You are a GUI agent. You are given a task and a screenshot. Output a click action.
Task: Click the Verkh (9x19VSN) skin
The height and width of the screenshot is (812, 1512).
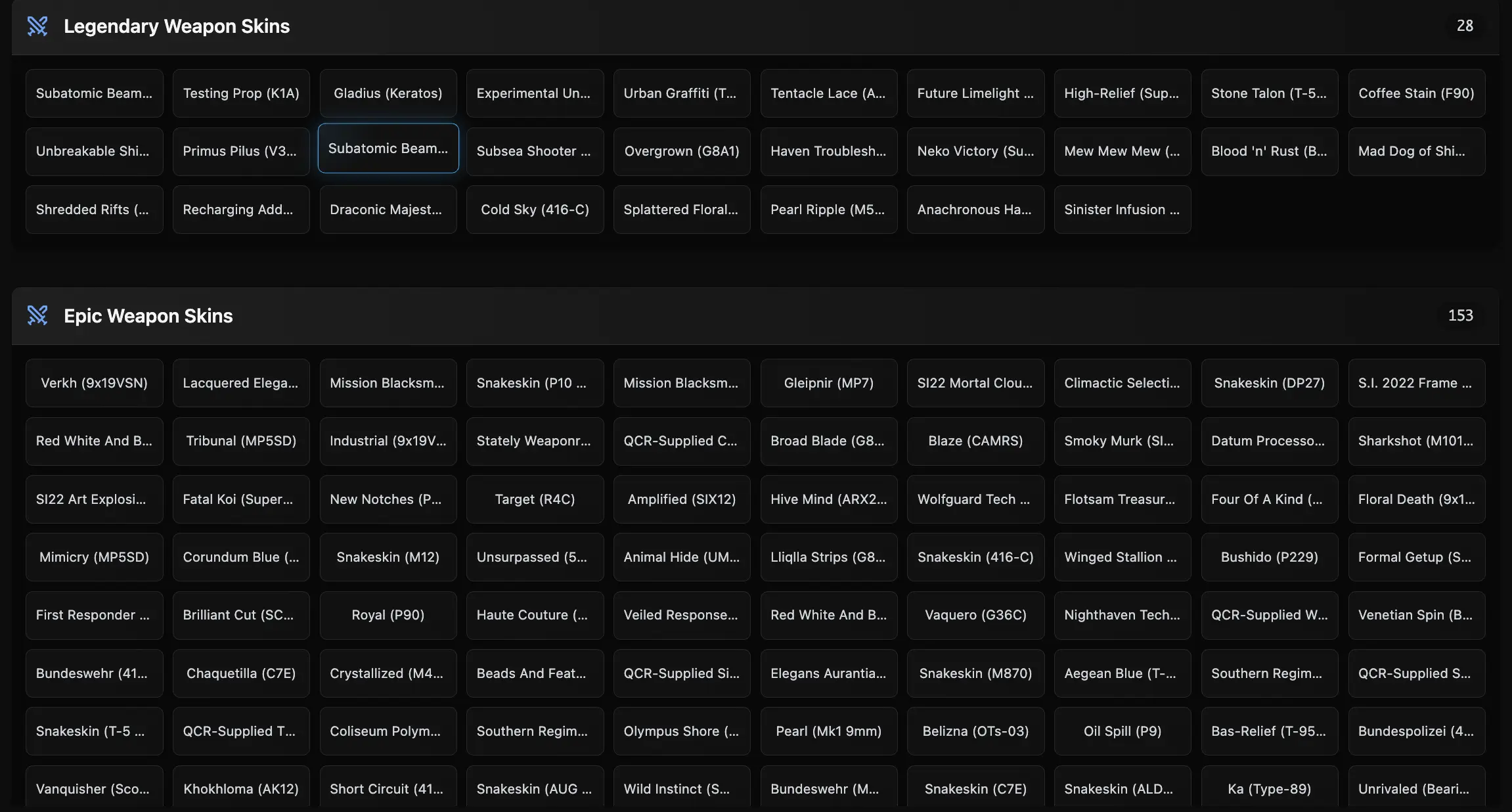click(x=94, y=383)
